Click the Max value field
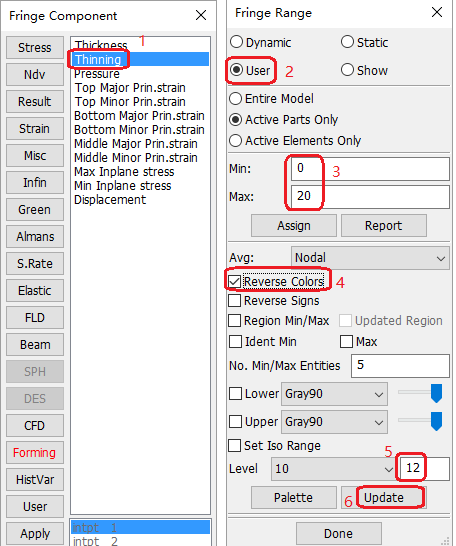 pos(370,196)
